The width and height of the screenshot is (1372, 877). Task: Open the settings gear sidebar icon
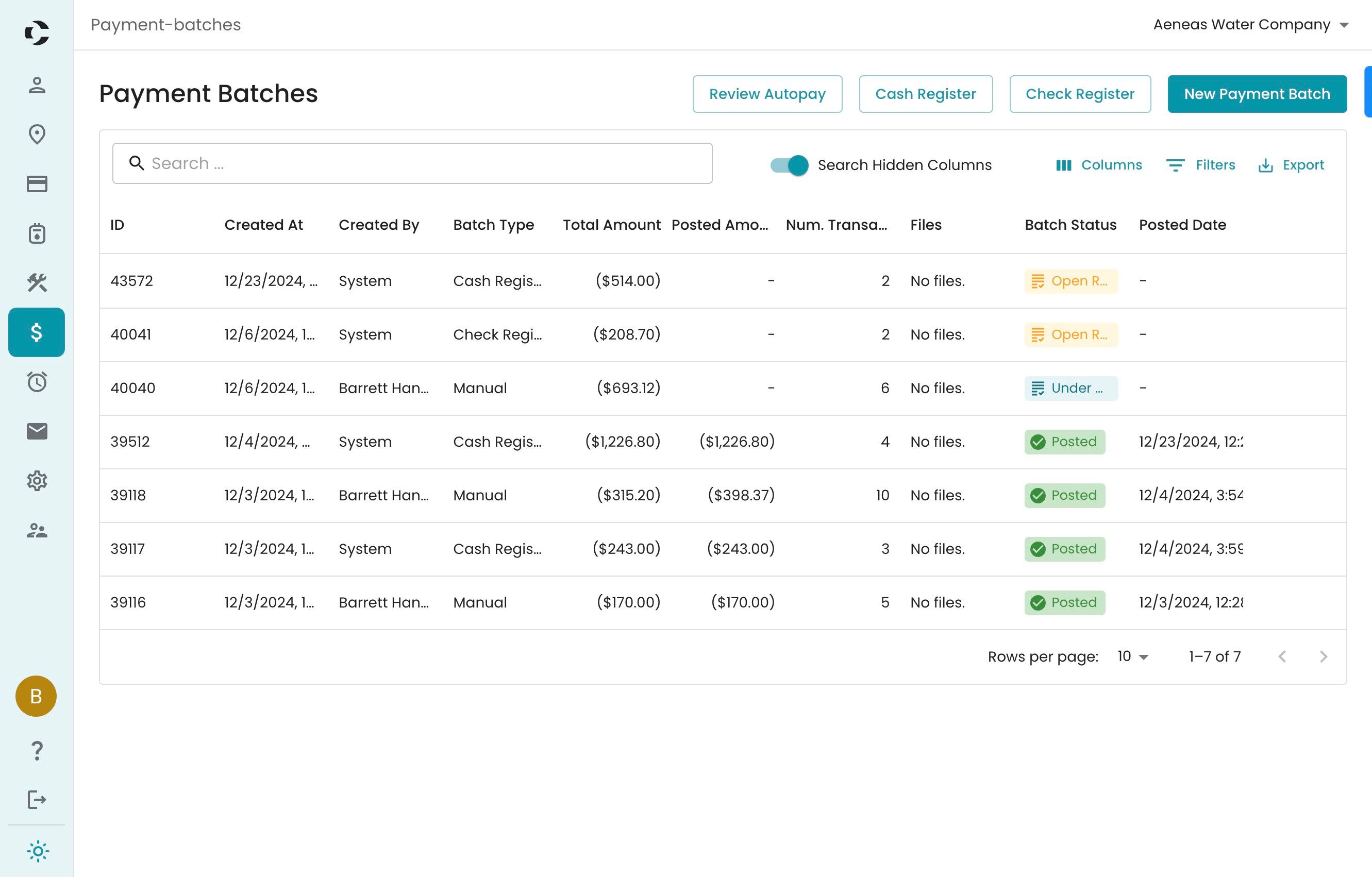tap(37, 481)
